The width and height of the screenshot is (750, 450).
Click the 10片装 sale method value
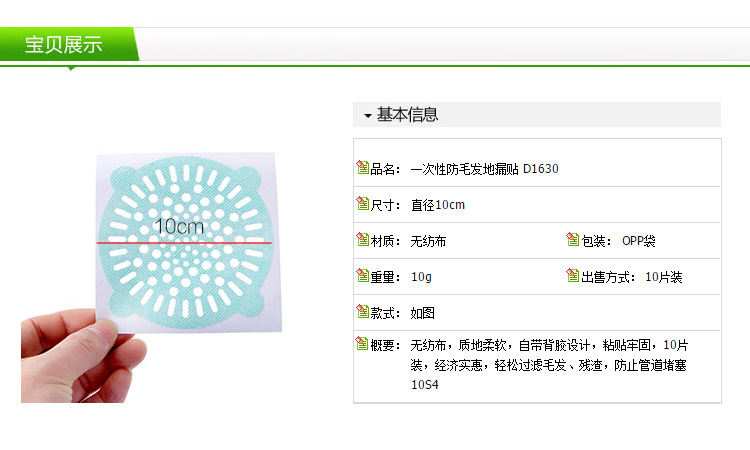coord(664,277)
